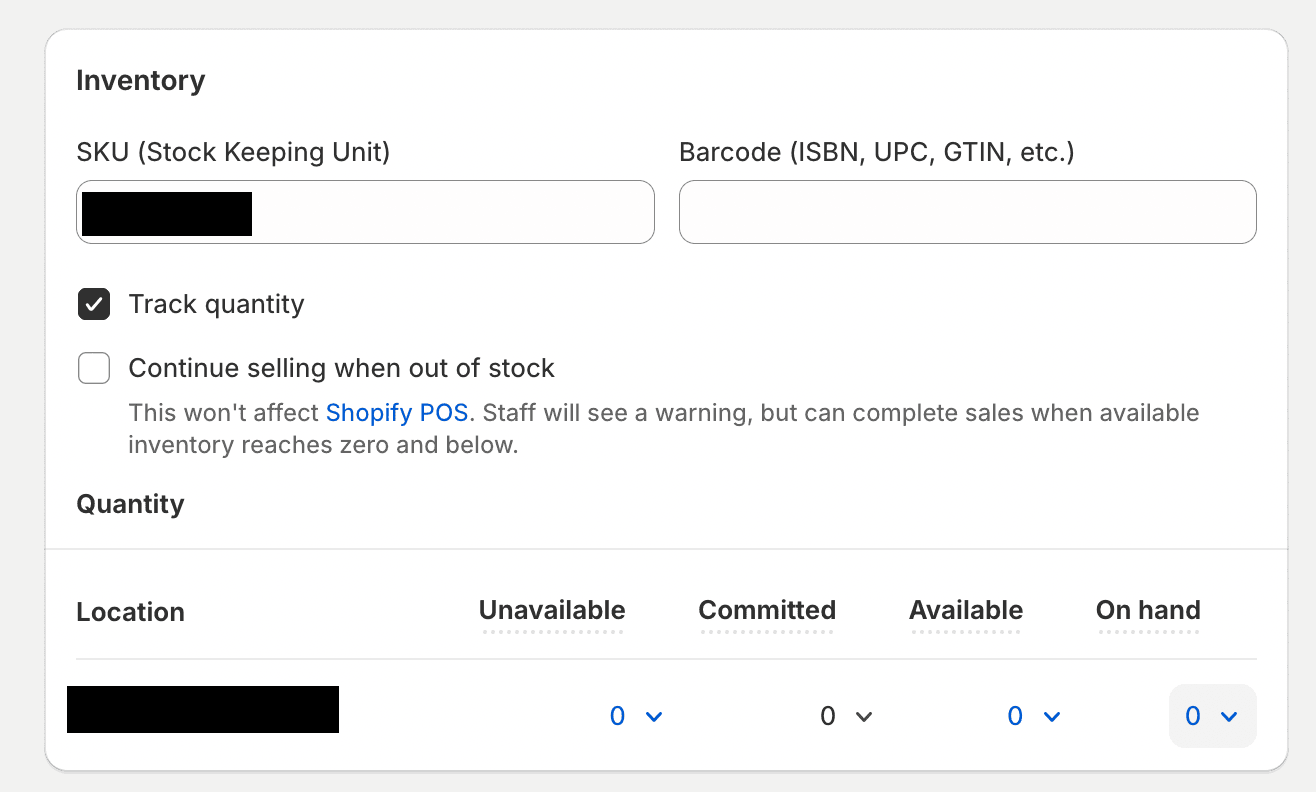Click the Inventory section heading

point(140,80)
